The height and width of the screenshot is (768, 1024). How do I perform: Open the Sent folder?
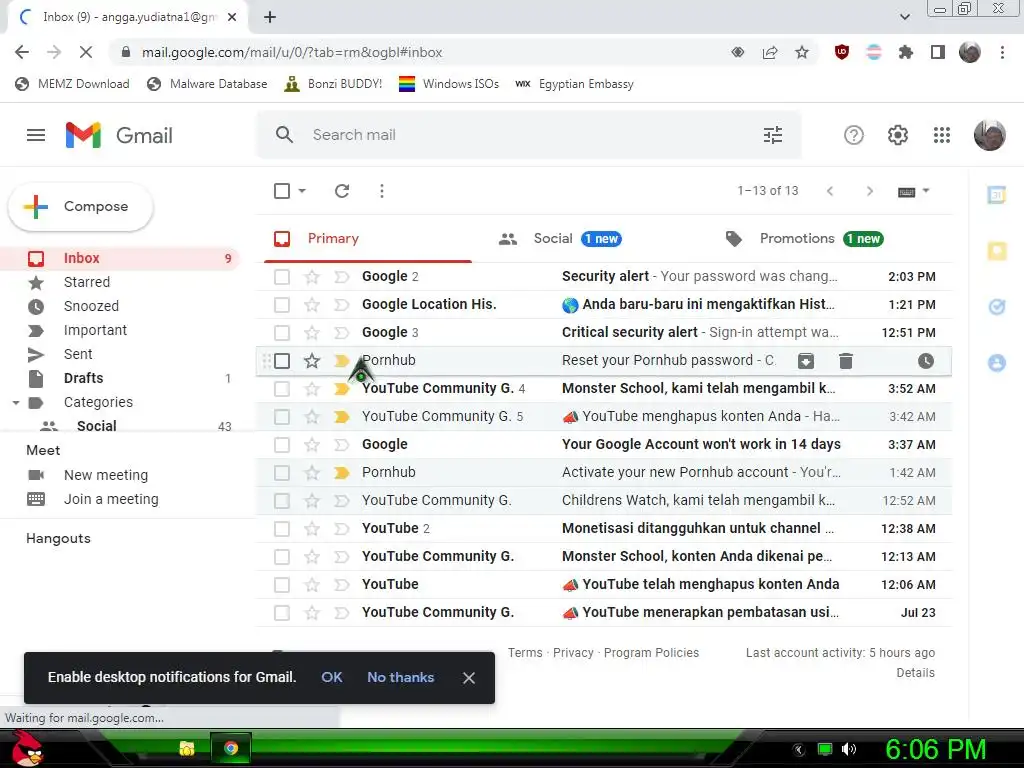tap(78, 354)
